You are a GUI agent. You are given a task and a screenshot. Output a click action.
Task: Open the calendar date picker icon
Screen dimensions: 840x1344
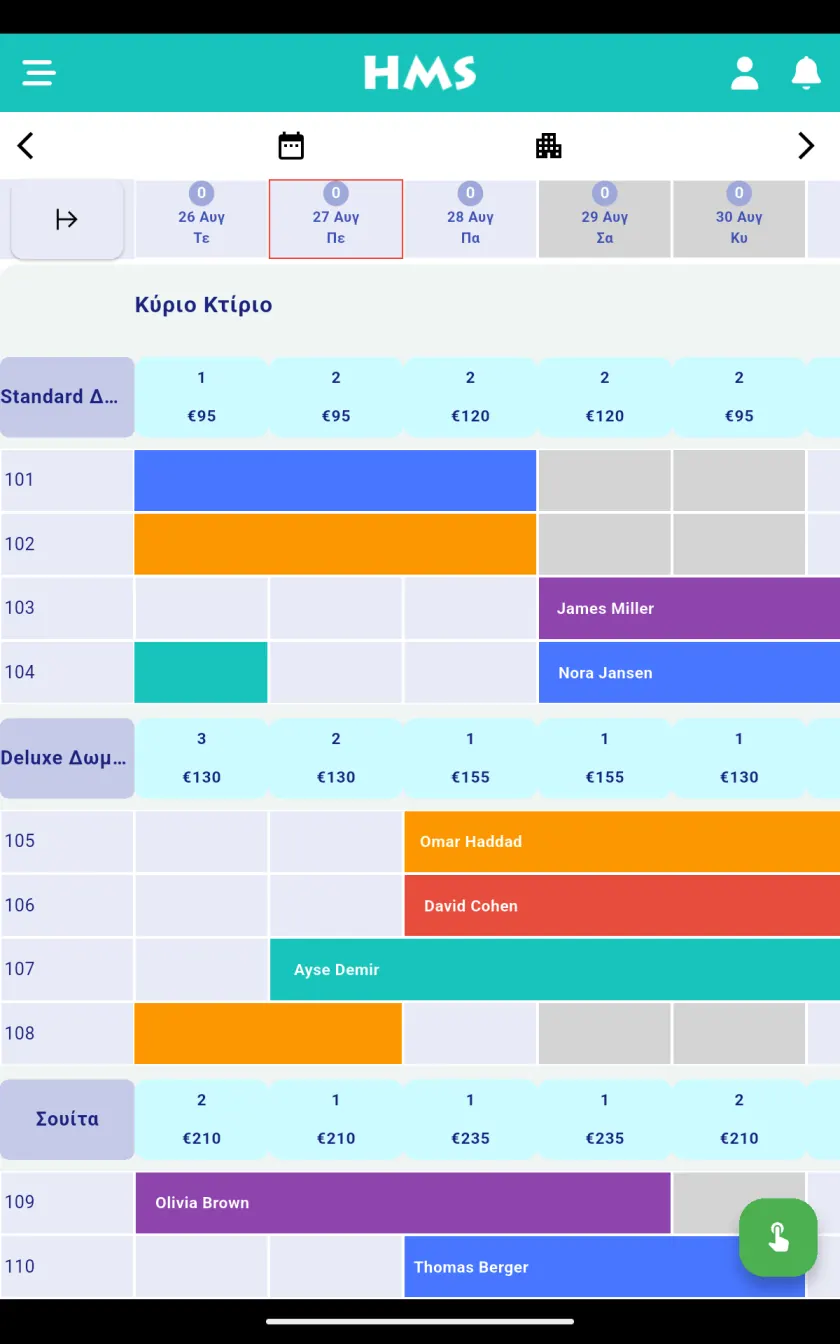click(291, 146)
